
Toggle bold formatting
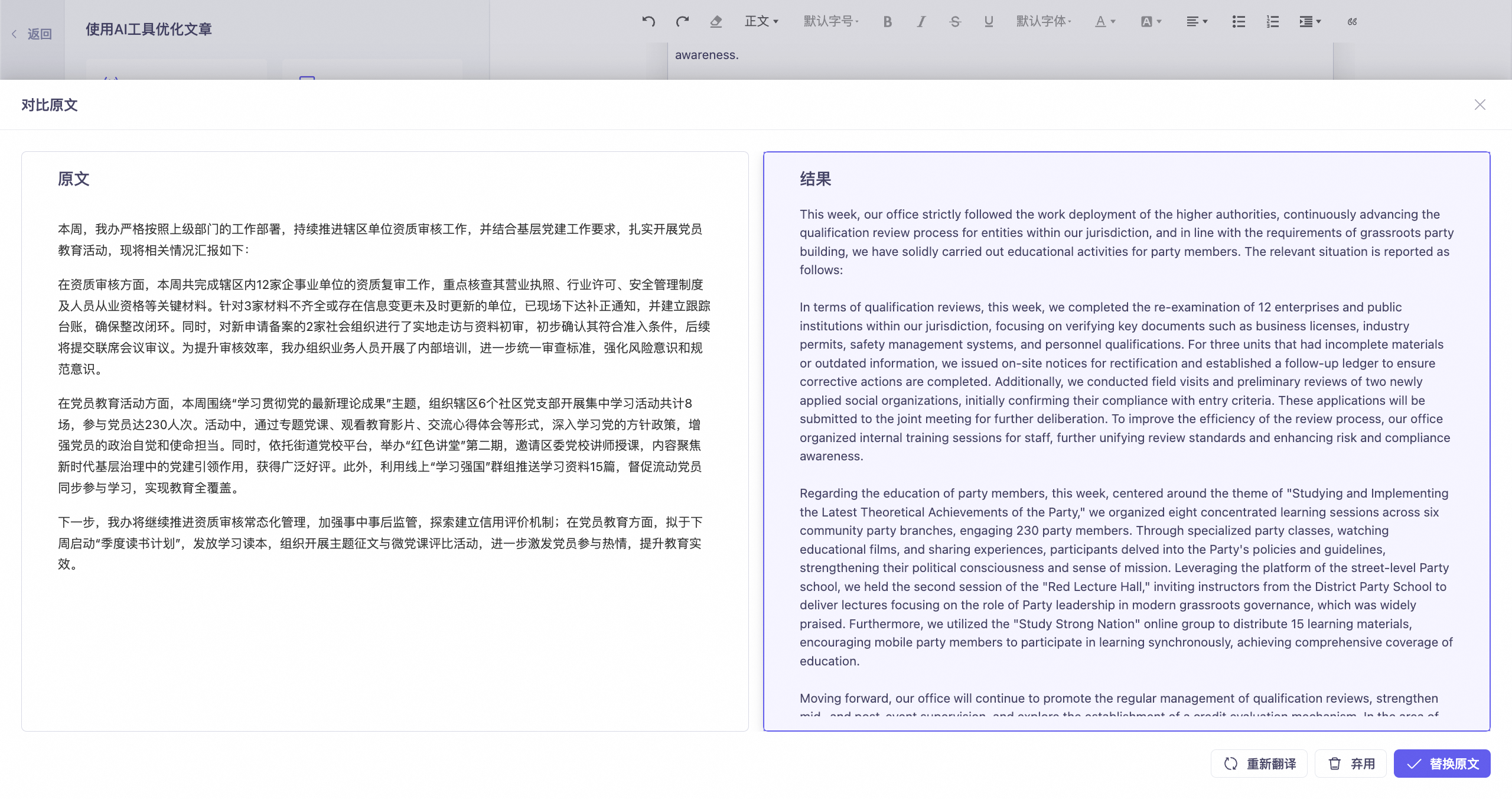tap(887, 22)
